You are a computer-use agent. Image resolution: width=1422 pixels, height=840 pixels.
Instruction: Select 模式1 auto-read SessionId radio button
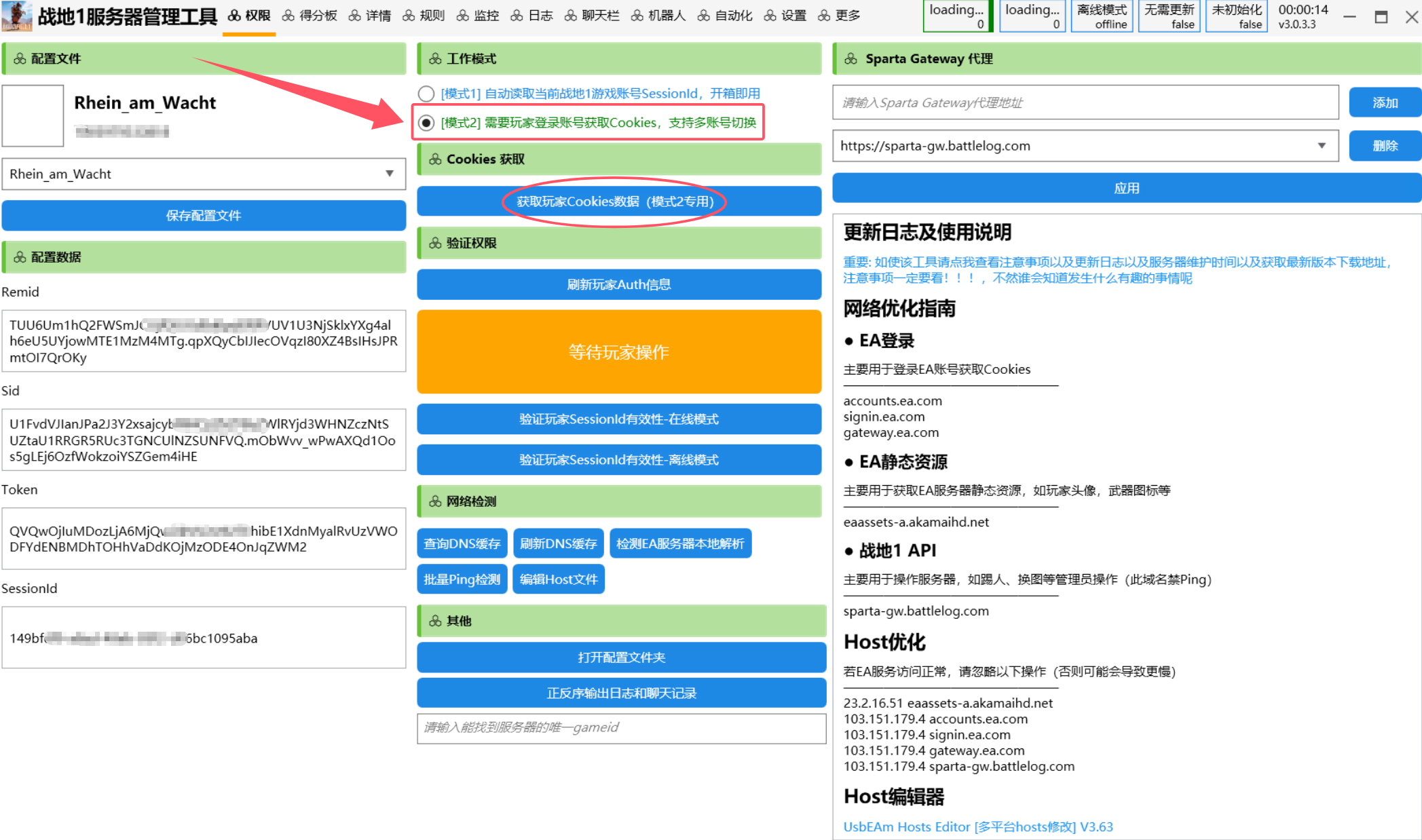(x=426, y=94)
